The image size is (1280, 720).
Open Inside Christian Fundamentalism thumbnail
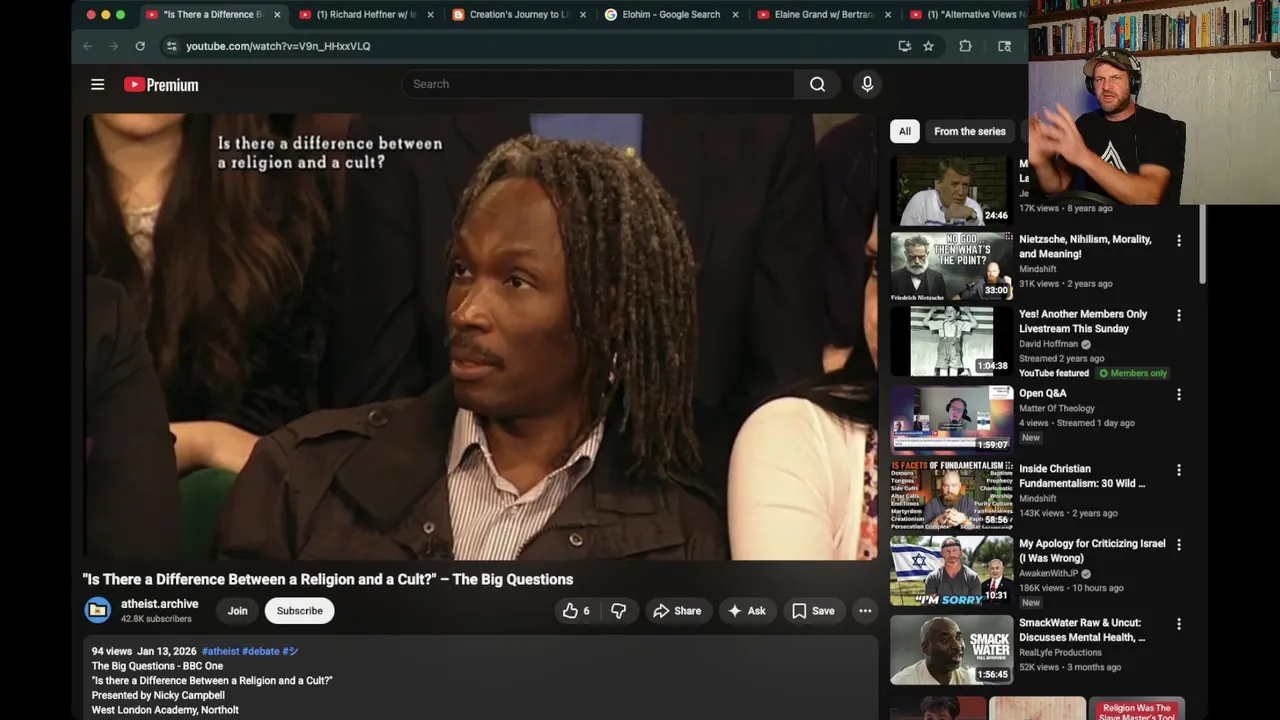(951, 495)
